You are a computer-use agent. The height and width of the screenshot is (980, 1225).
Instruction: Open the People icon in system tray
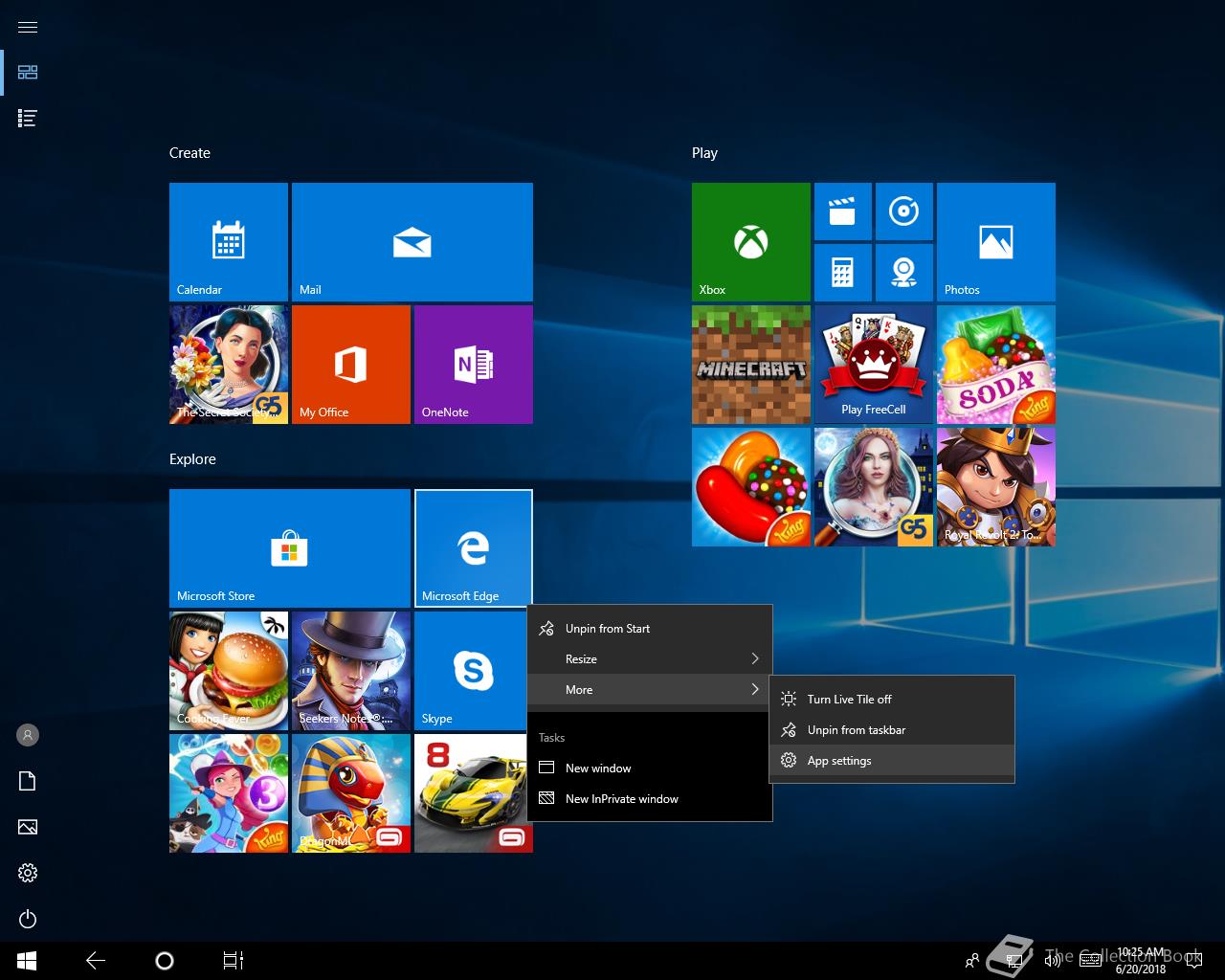972,961
